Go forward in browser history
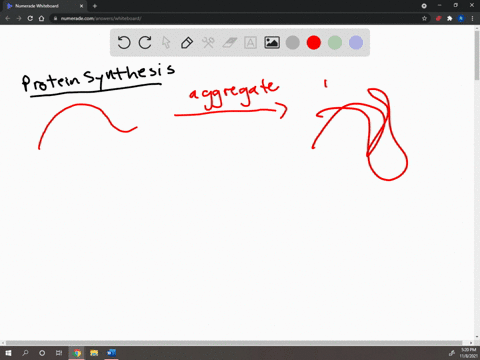The width and height of the screenshot is (480, 360). pyautogui.click(x=19, y=18)
